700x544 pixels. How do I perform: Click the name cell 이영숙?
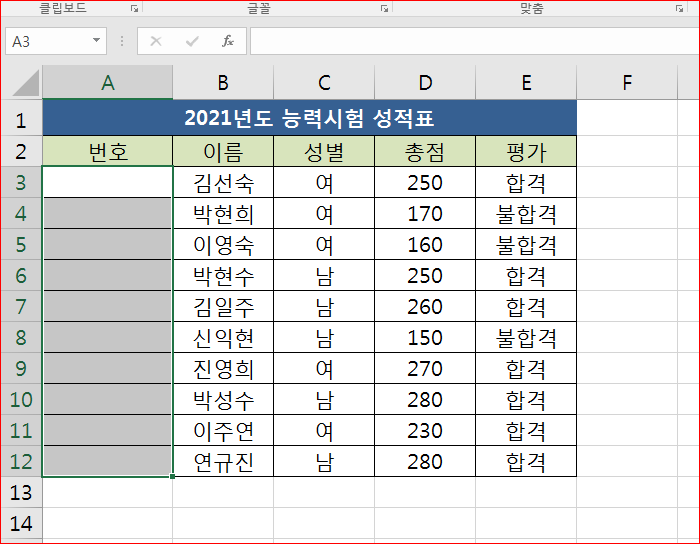[223, 244]
